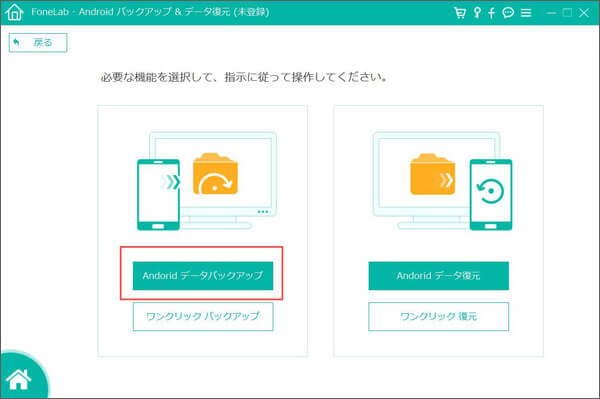The height and width of the screenshot is (399, 600).
Task: Click the home icon in title bar
Action: (15, 12)
